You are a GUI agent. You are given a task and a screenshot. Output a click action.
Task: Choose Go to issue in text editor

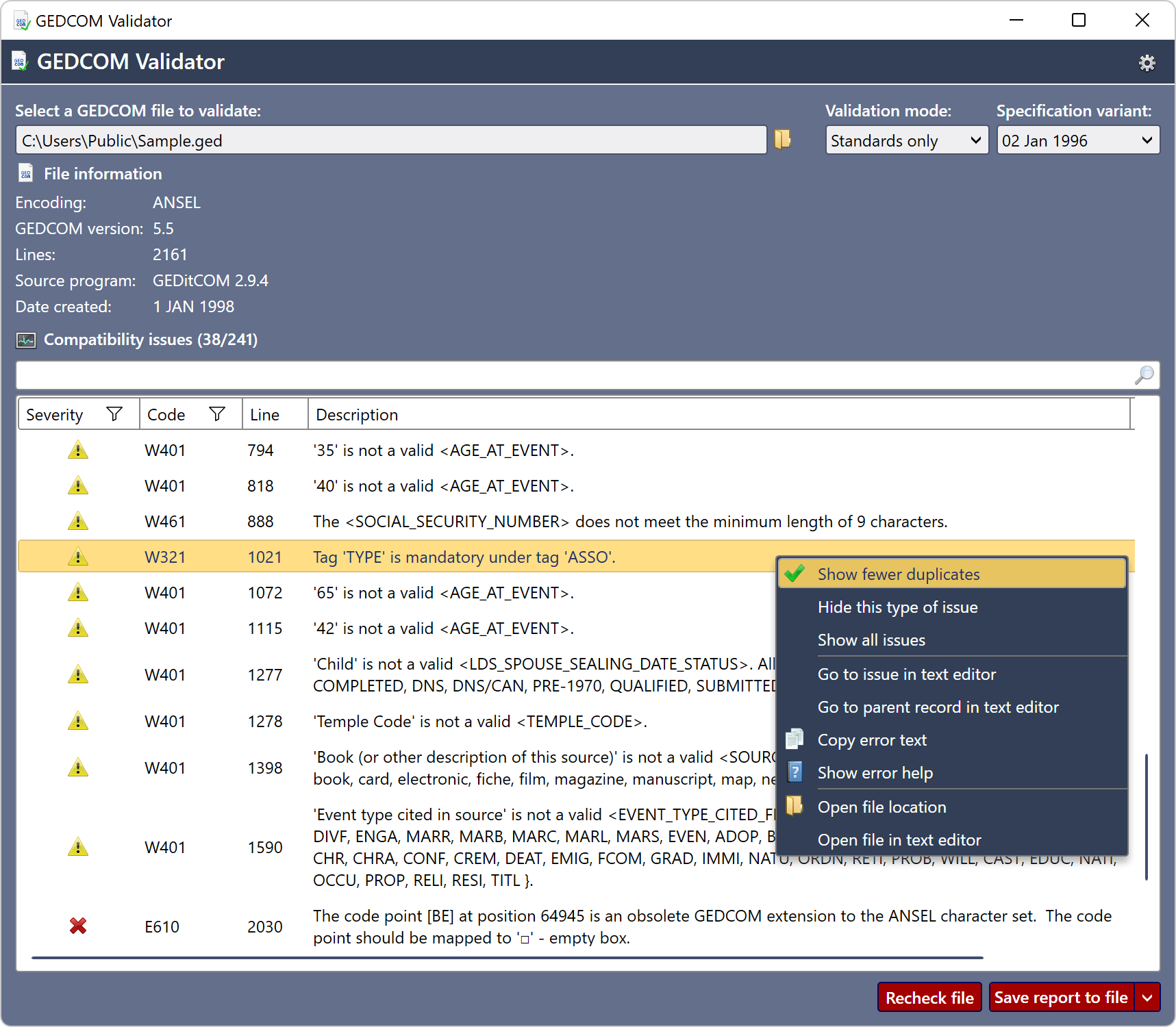coord(907,674)
